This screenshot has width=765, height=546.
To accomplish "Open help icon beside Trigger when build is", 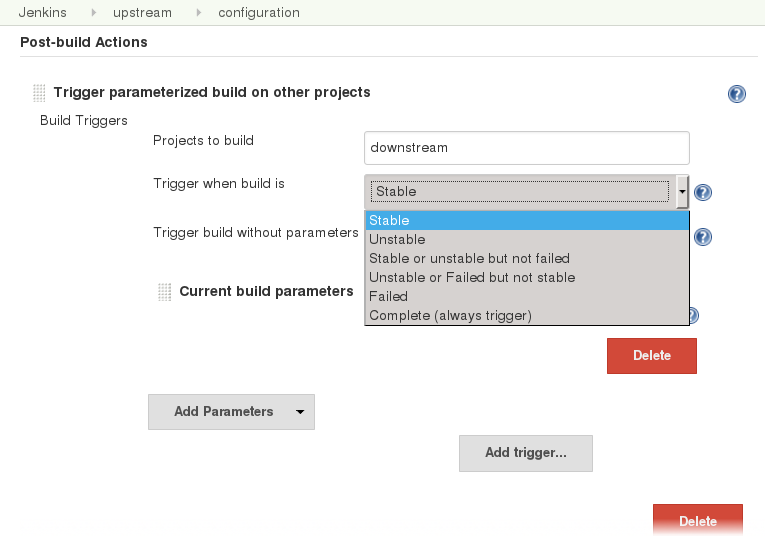I will click(x=703, y=192).
